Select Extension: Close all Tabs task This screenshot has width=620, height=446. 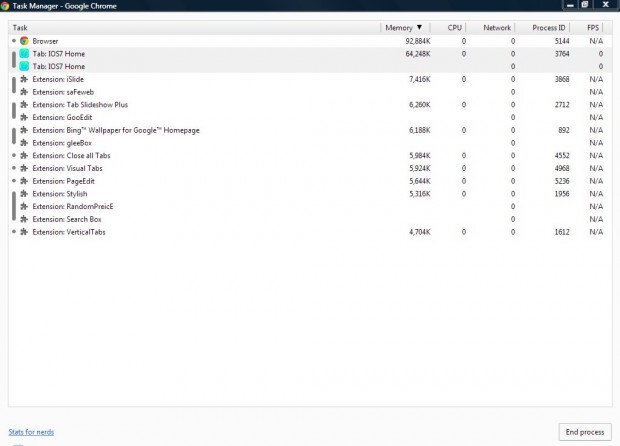pos(310,155)
